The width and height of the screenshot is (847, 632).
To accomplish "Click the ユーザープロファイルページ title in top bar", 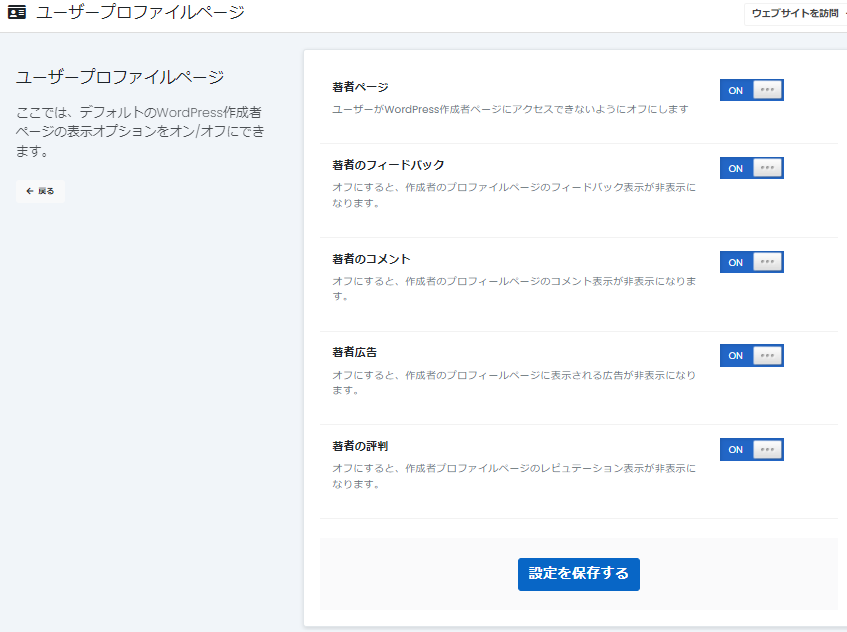I will [140, 13].
